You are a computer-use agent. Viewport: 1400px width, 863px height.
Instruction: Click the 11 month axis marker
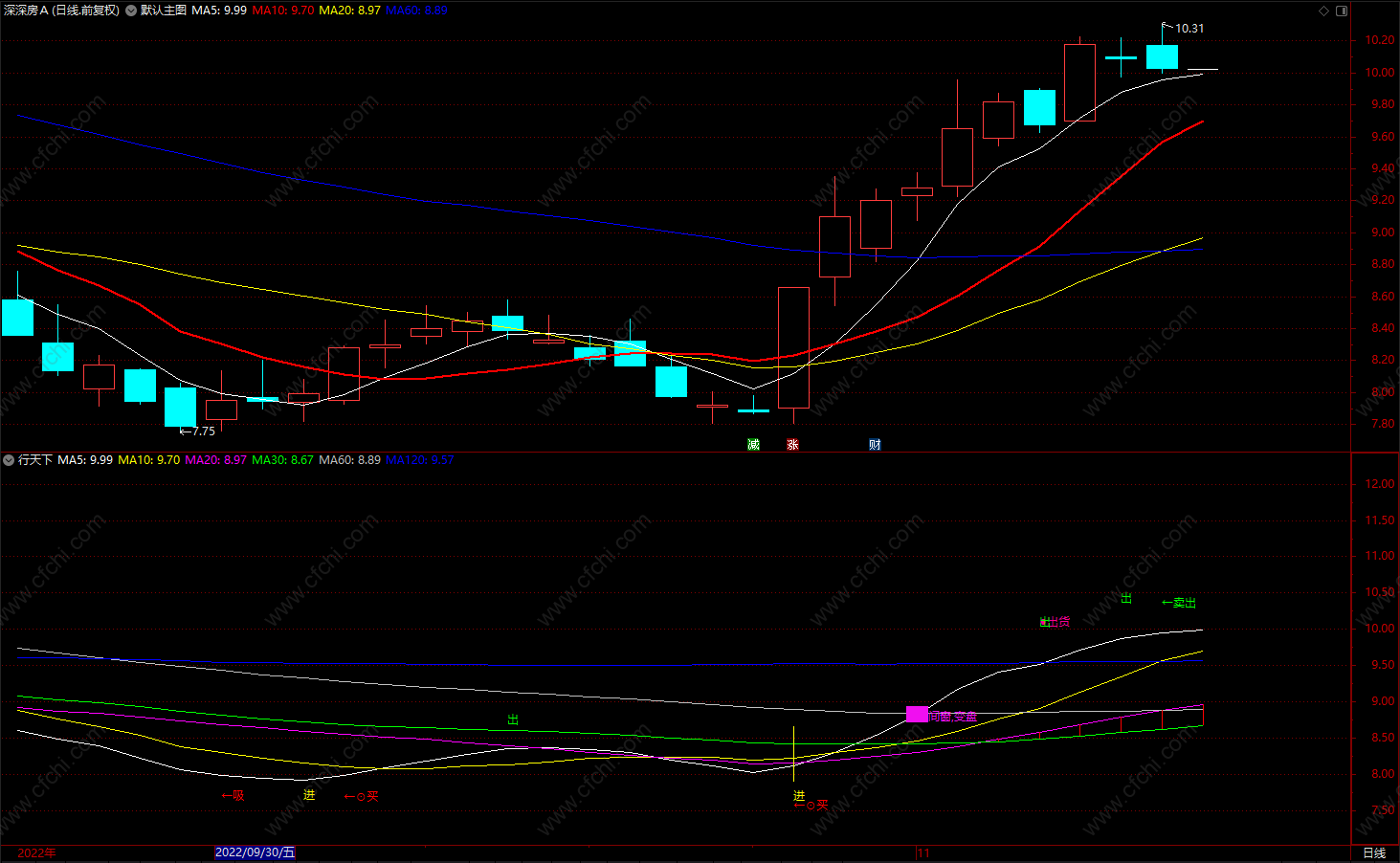(923, 852)
